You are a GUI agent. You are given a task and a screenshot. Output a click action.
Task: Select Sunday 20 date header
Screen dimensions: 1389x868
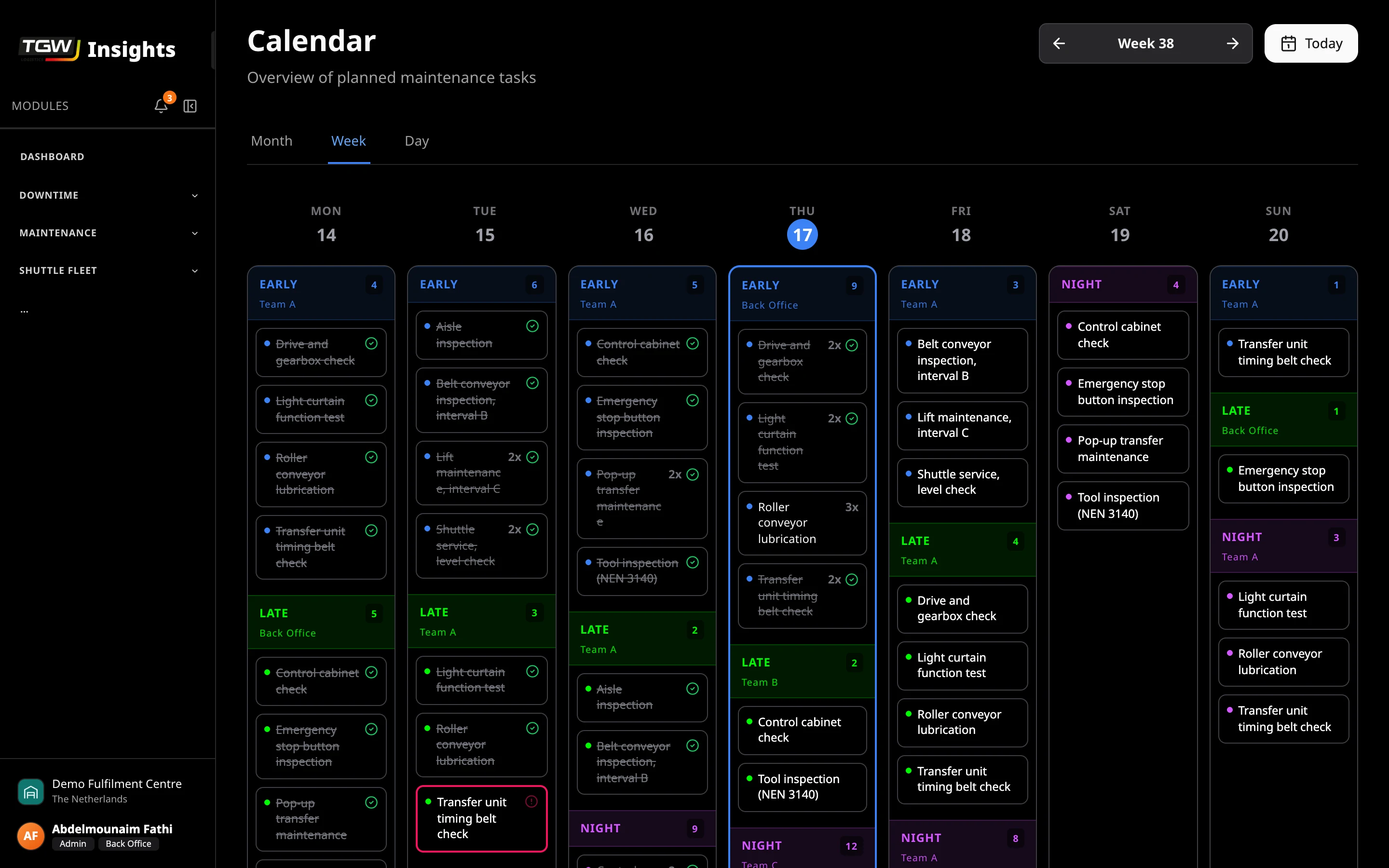1278,234
